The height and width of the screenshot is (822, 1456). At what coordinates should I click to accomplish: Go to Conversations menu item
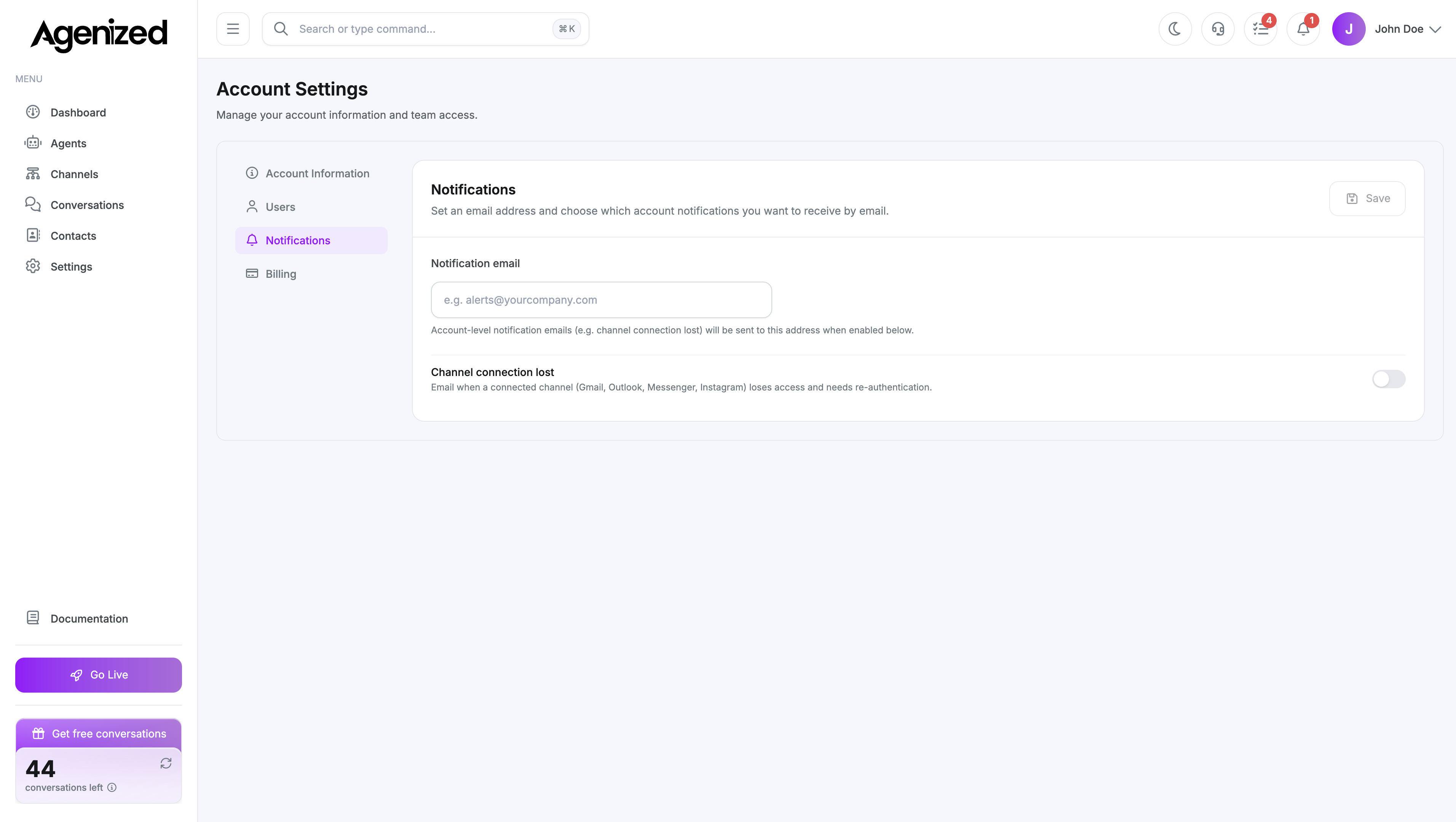point(98,204)
